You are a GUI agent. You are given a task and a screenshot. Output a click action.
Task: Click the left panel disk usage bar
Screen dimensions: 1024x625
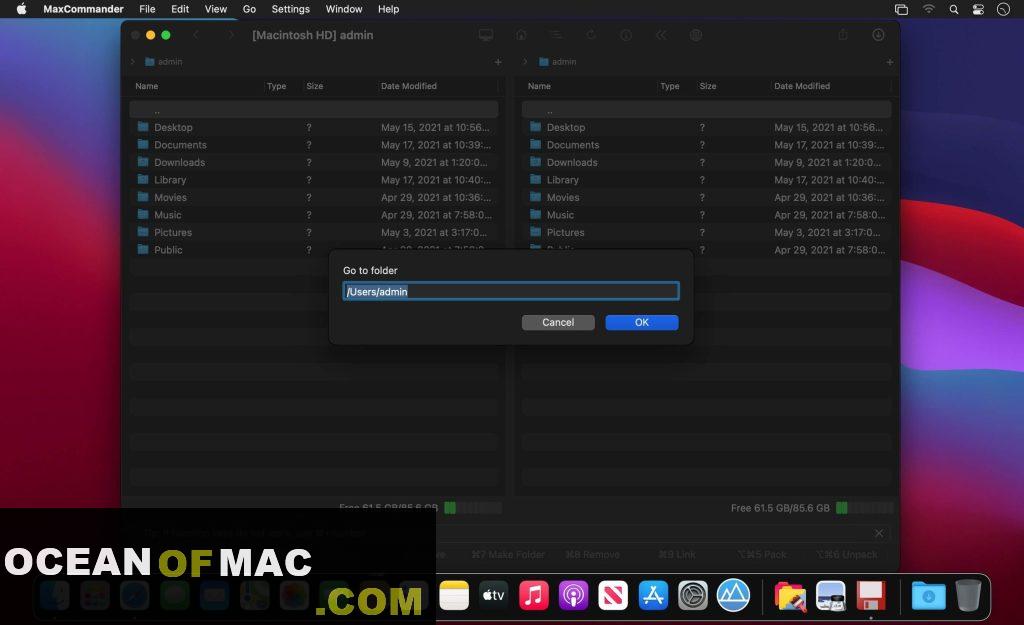(473, 507)
